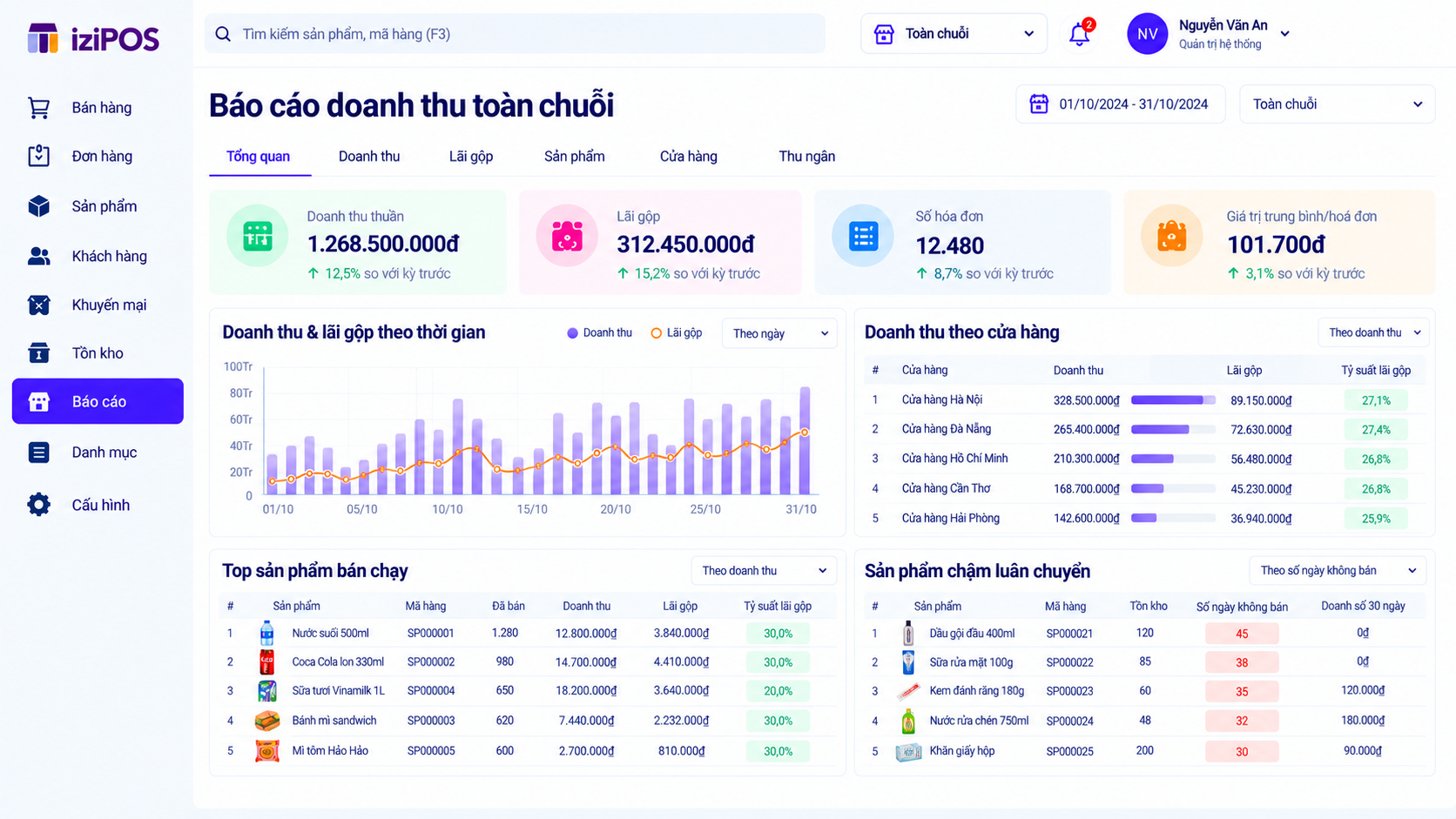Click the Cửa hàng Hà Nội revenue bar
This screenshot has height=819, width=1456.
pos(1173,400)
